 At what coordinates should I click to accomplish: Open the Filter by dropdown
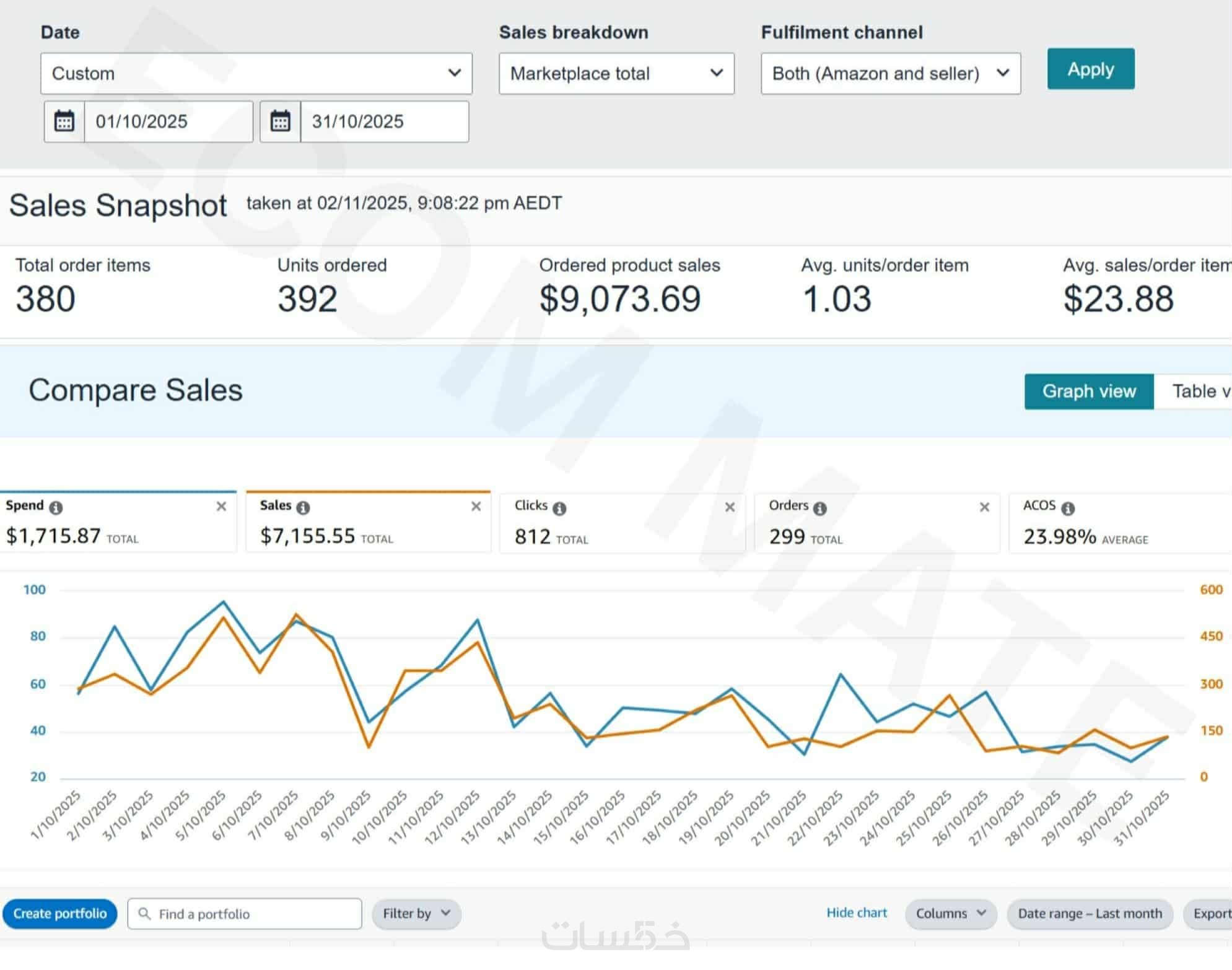(416, 914)
